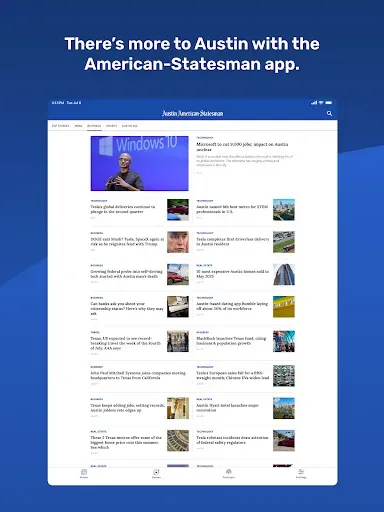Open record-breaking Fourth of July travel article
Image resolution: width=384 pixels, height=512 pixels.
pos(126,343)
